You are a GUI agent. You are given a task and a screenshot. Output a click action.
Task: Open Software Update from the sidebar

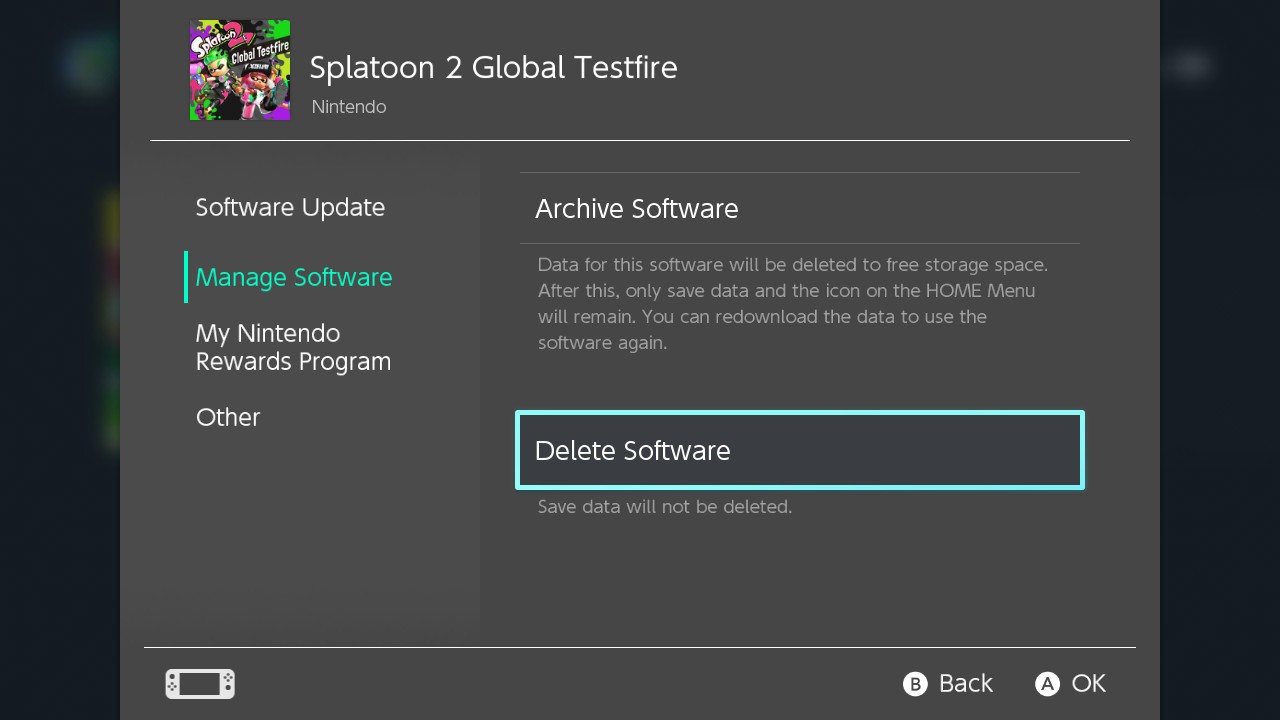coord(290,207)
